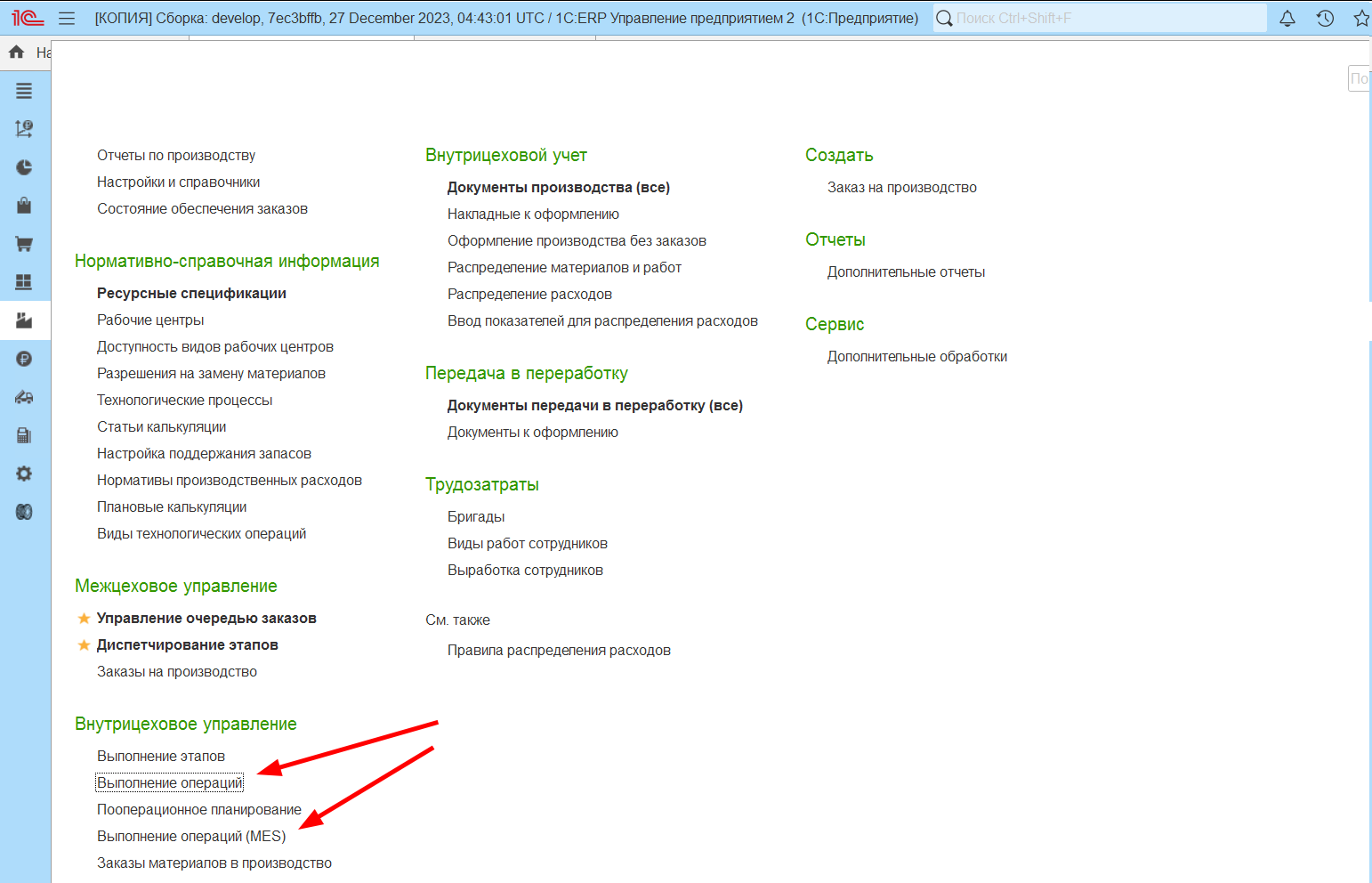Open Бригады

click(476, 516)
